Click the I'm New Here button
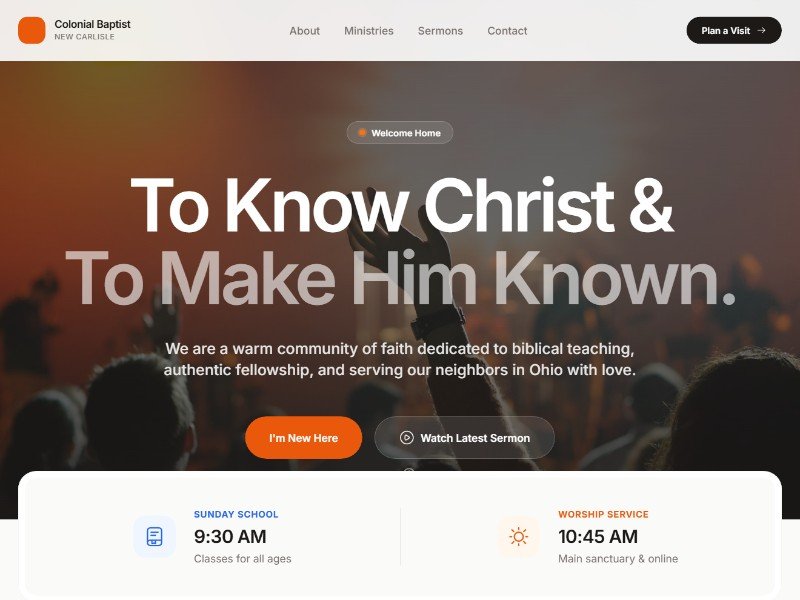Screen dimensions: 800x600 (304, 438)
